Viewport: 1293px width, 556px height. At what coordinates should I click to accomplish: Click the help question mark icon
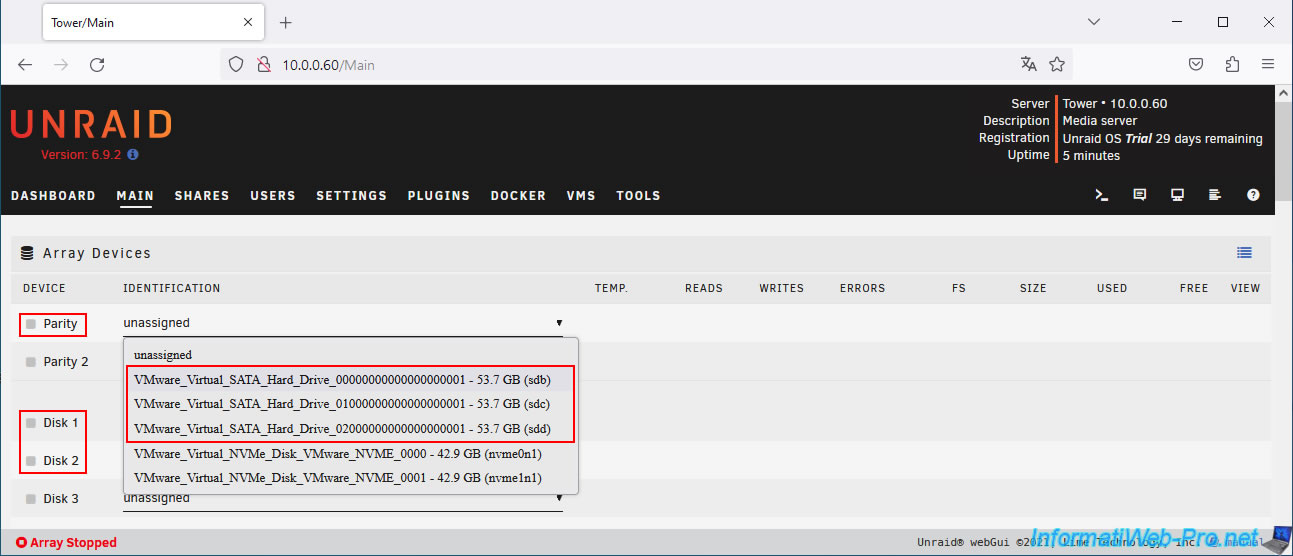[1253, 195]
